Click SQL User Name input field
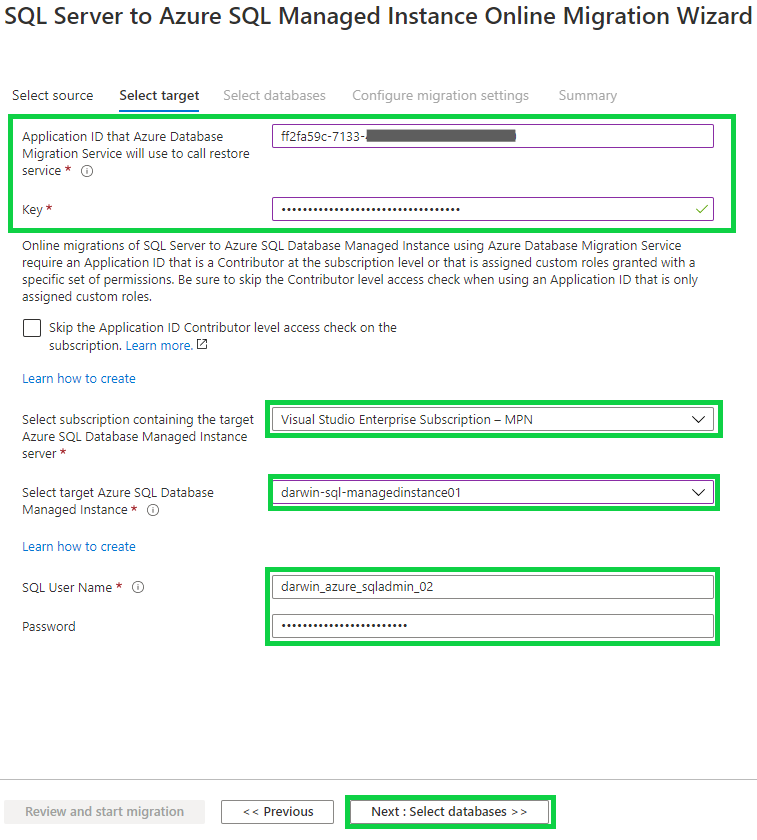The height and width of the screenshot is (840, 757). pos(493,587)
